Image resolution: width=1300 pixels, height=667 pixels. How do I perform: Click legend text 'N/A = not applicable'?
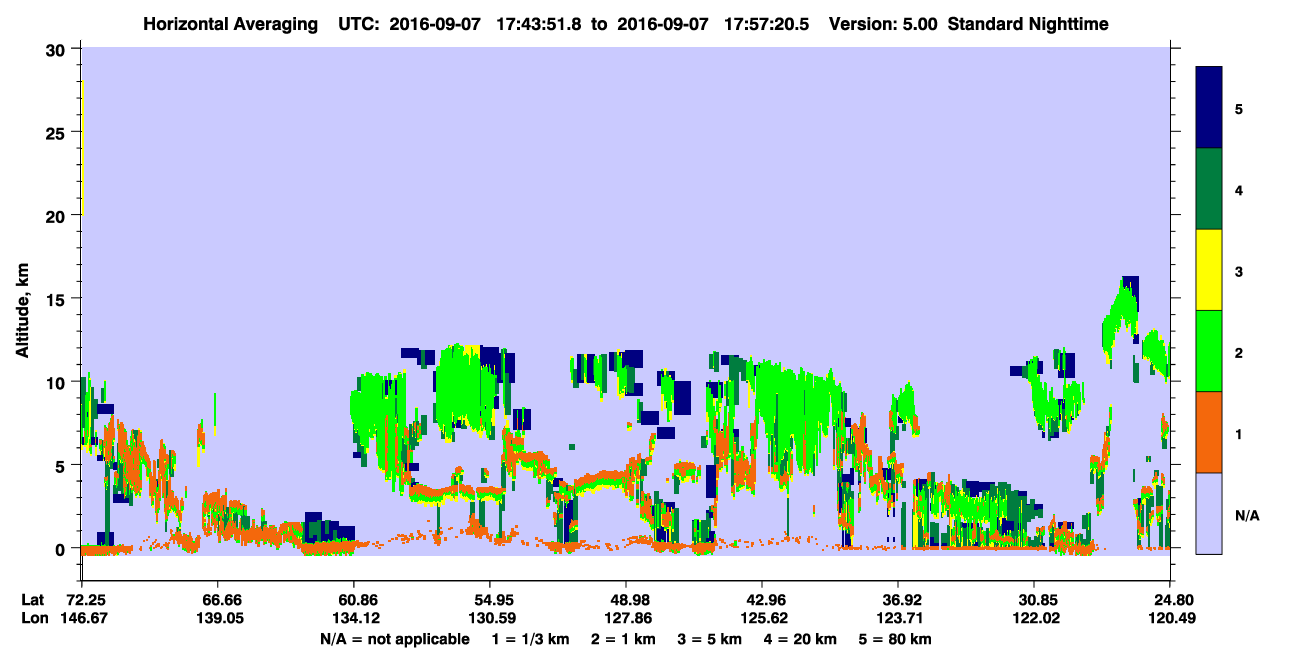coord(394,638)
